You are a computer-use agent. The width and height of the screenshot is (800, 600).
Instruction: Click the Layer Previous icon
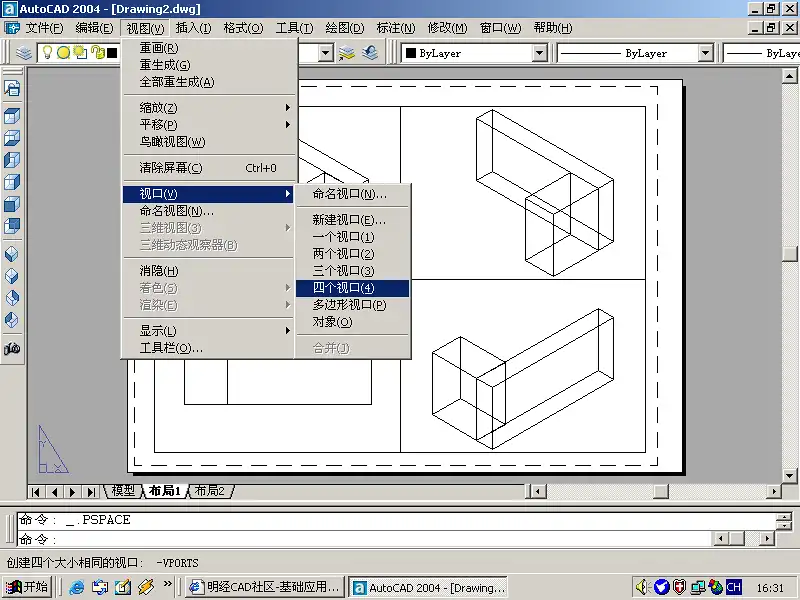pos(370,53)
